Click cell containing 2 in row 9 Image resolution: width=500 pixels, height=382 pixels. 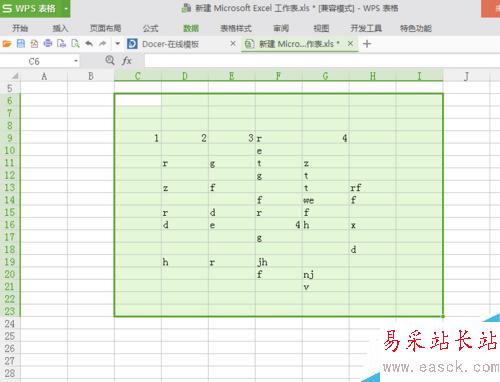[185, 138]
